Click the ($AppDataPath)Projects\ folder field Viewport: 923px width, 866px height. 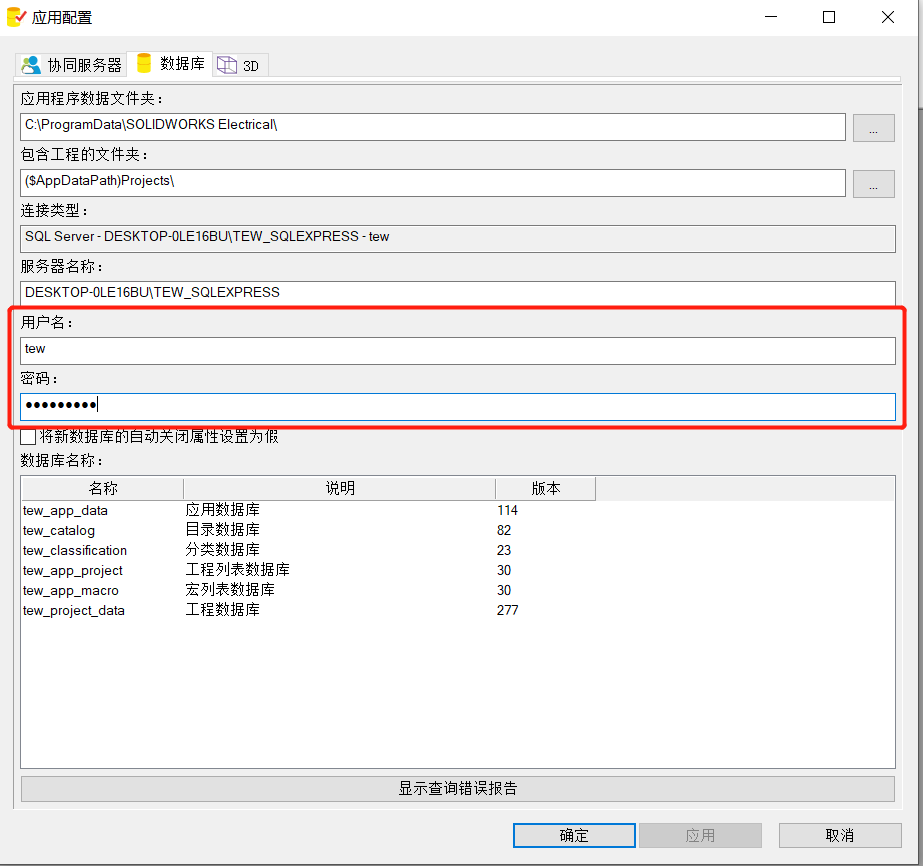click(x=433, y=183)
